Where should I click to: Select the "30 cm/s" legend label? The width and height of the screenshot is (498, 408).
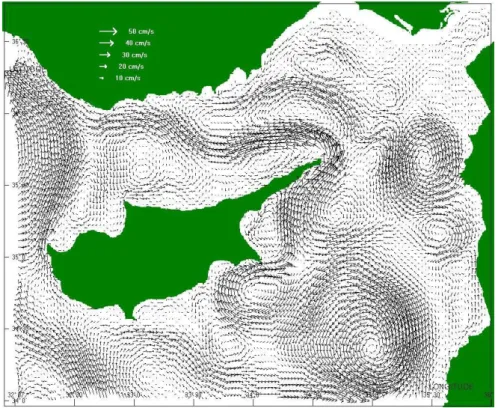click(135, 55)
